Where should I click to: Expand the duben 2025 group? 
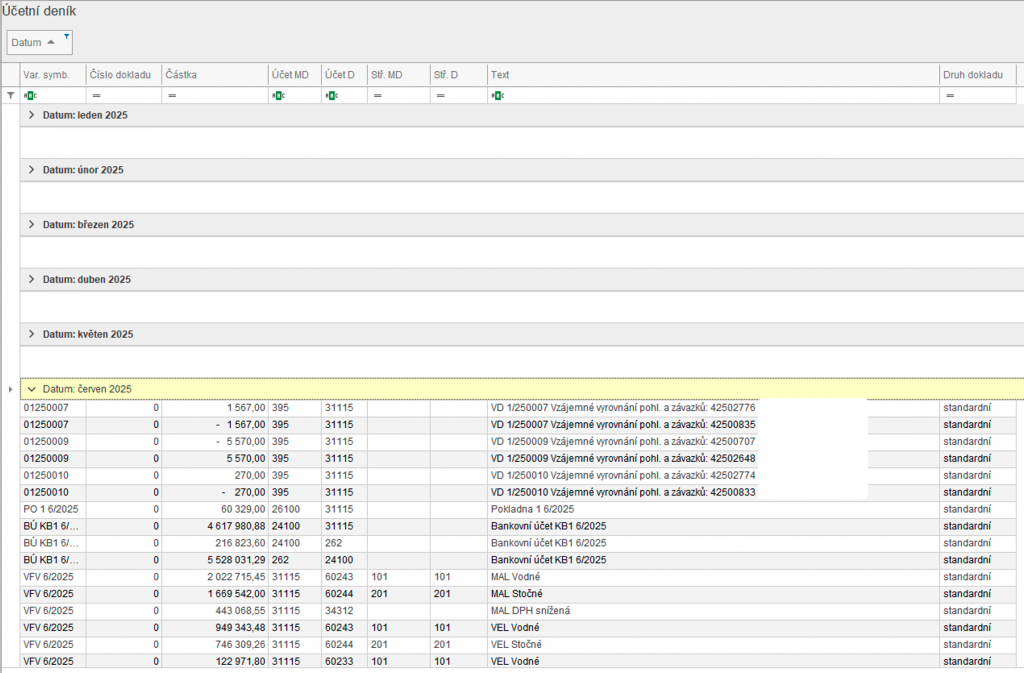31,279
